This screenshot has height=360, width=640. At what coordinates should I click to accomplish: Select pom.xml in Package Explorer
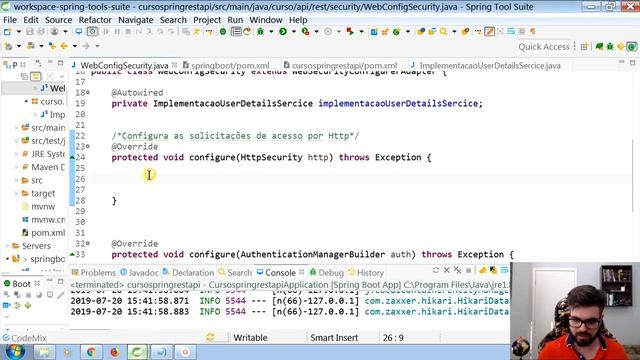48,233
